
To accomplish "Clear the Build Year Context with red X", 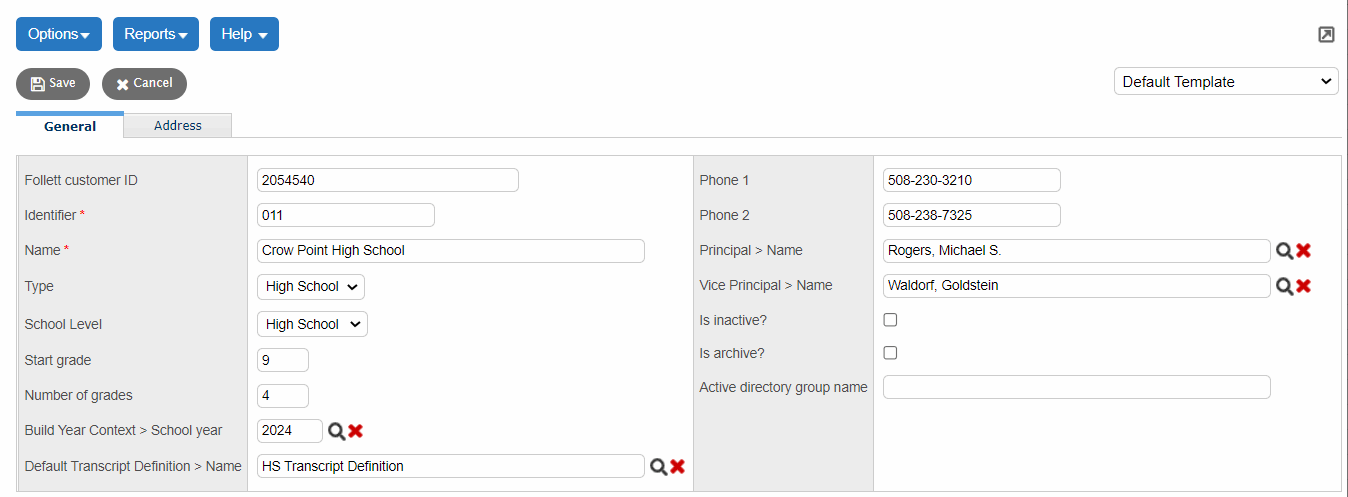I will click(x=355, y=431).
